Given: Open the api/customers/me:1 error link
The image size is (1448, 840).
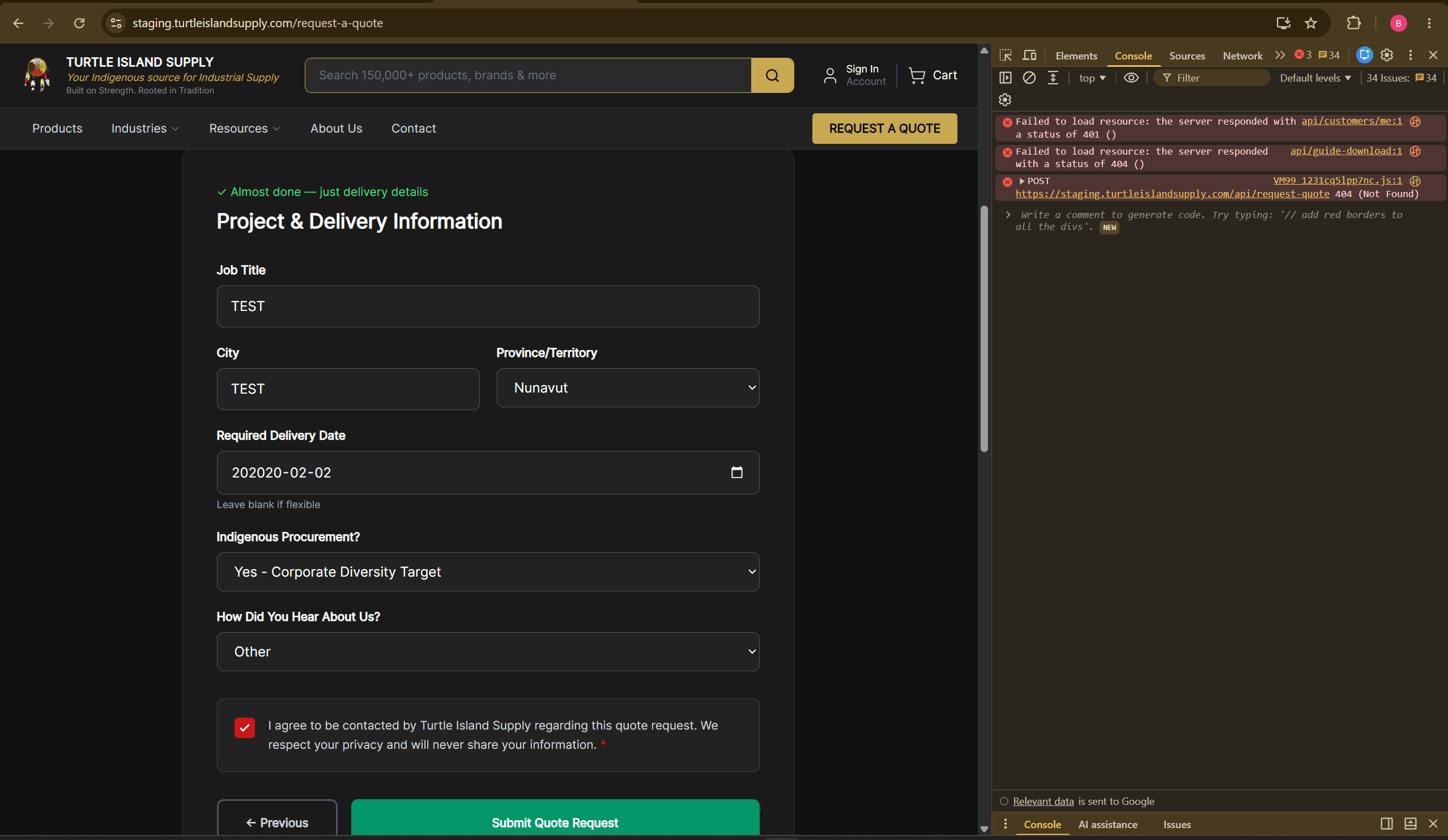Looking at the screenshot, I should pos(1352,121).
